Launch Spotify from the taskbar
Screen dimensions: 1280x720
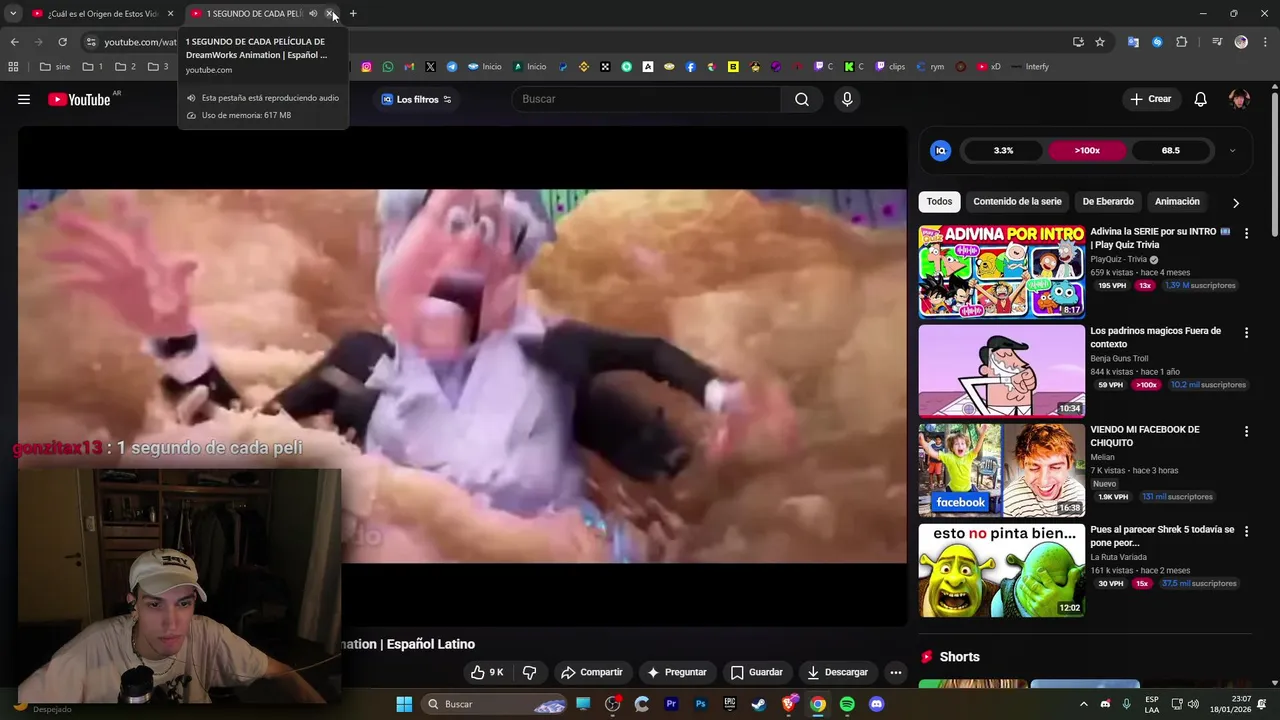[847, 704]
